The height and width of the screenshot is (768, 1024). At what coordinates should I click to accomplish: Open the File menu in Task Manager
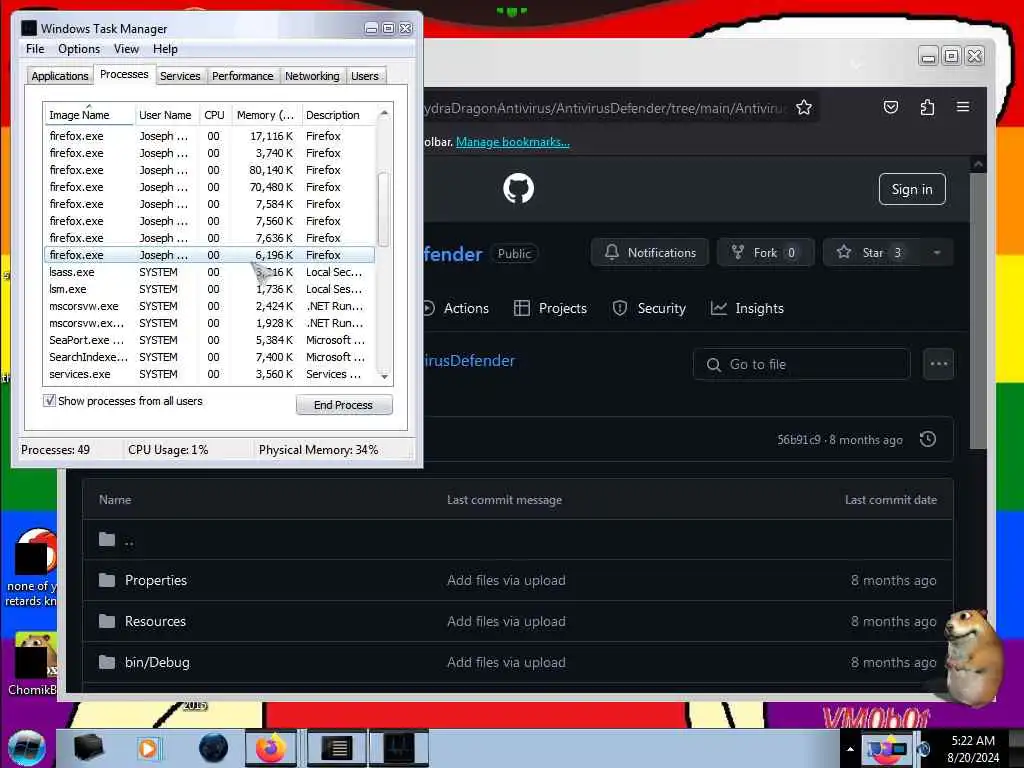(x=35, y=49)
